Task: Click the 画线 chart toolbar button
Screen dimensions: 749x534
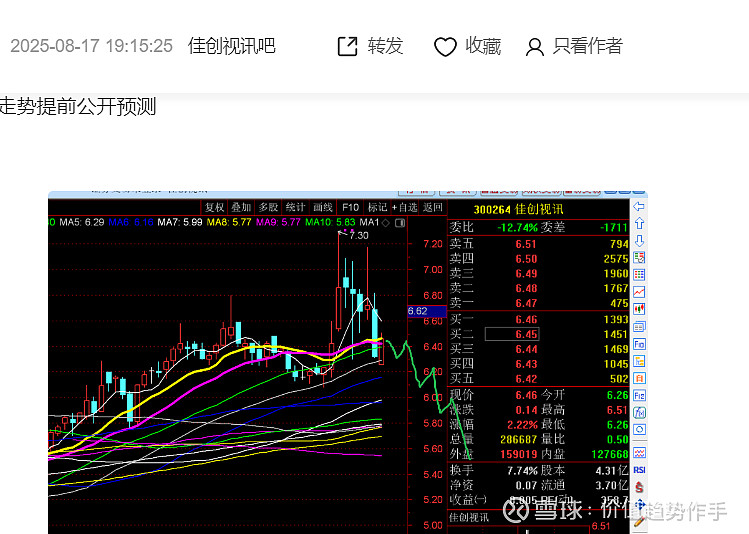Action: tap(322, 207)
